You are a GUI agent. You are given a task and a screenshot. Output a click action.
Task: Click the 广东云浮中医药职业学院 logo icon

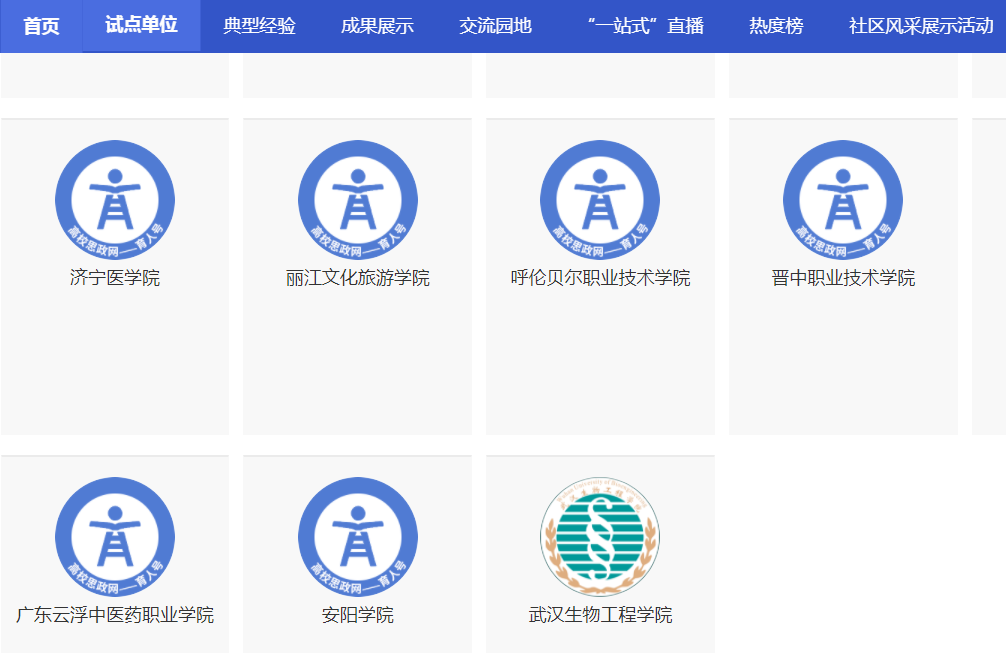tap(115, 537)
